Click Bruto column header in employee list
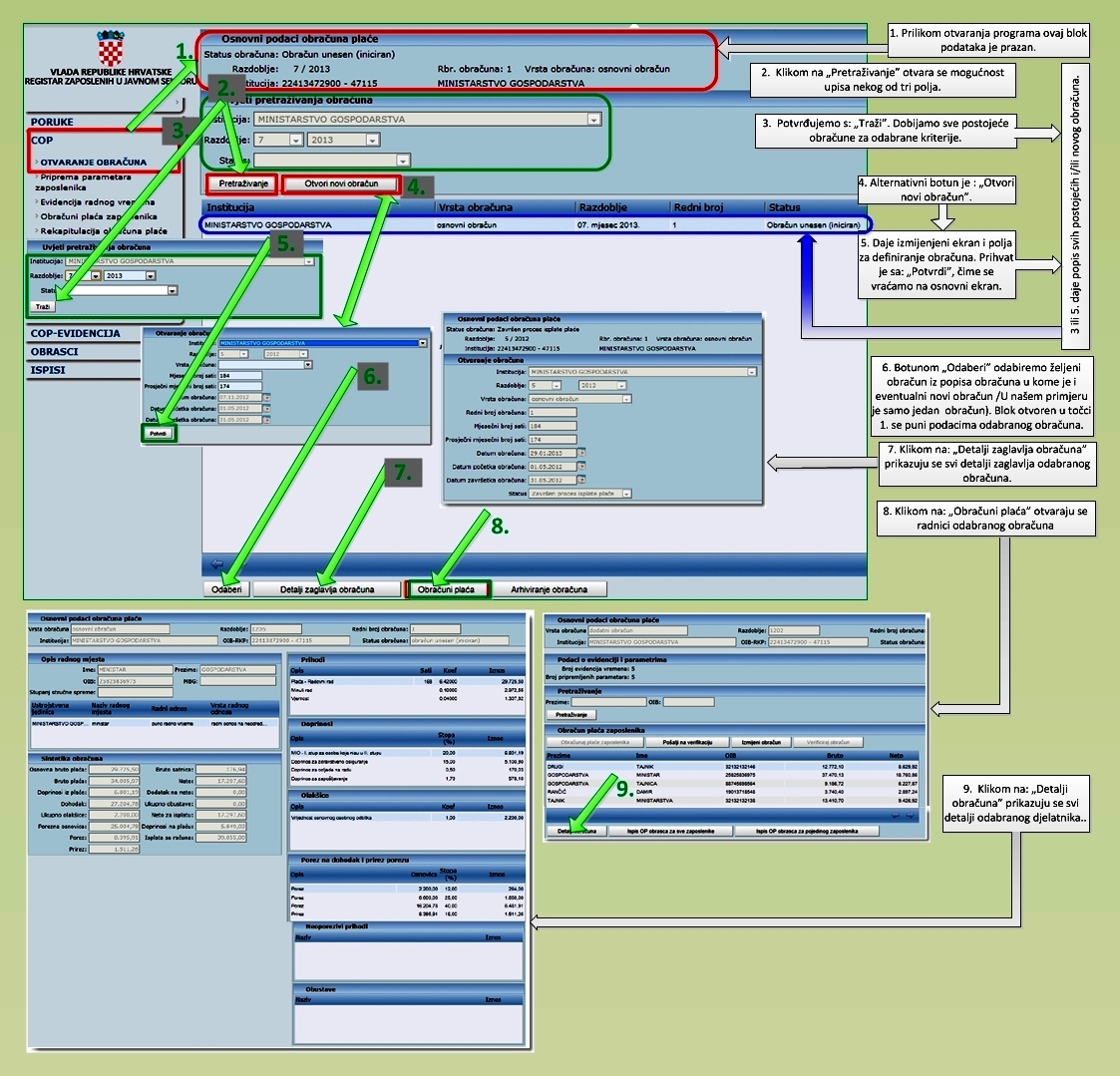The height and width of the screenshot is (1076, 1120). click(835, 756)
